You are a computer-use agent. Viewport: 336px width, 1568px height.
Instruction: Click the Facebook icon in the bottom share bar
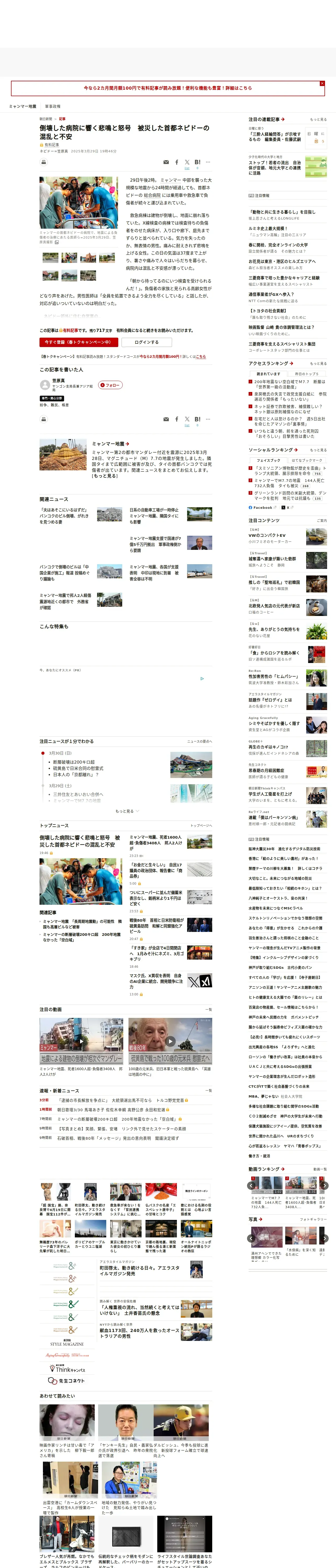pos(177,419)
